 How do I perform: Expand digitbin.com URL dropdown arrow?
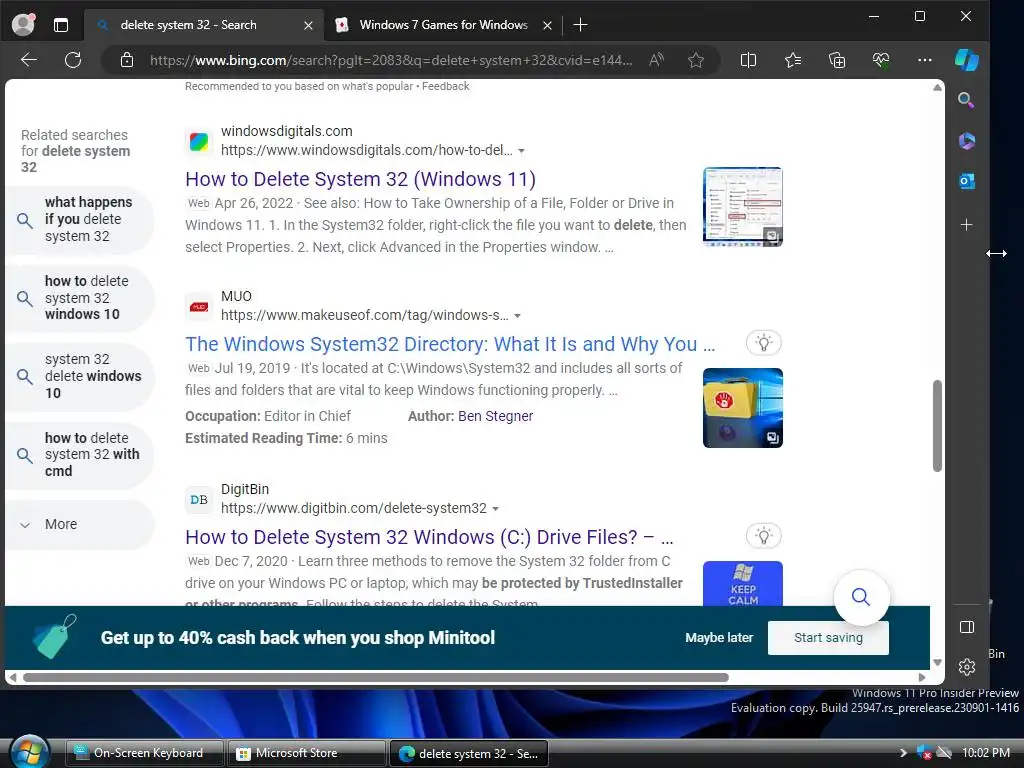pyautogui.click(x=495, y=509)
